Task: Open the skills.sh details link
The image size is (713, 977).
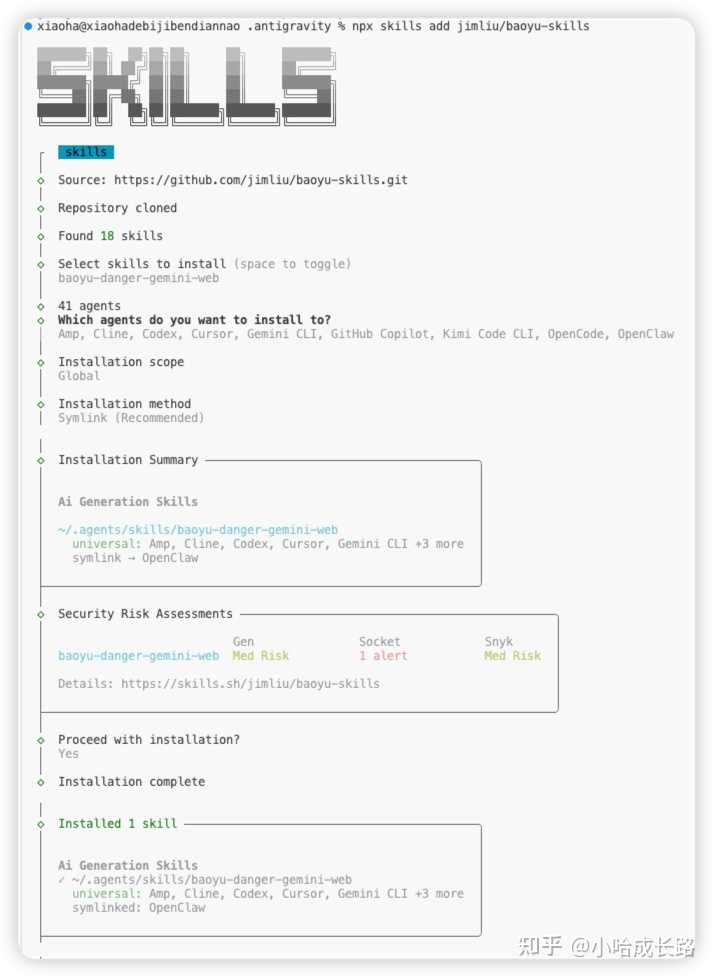Action: click(250, 684)
